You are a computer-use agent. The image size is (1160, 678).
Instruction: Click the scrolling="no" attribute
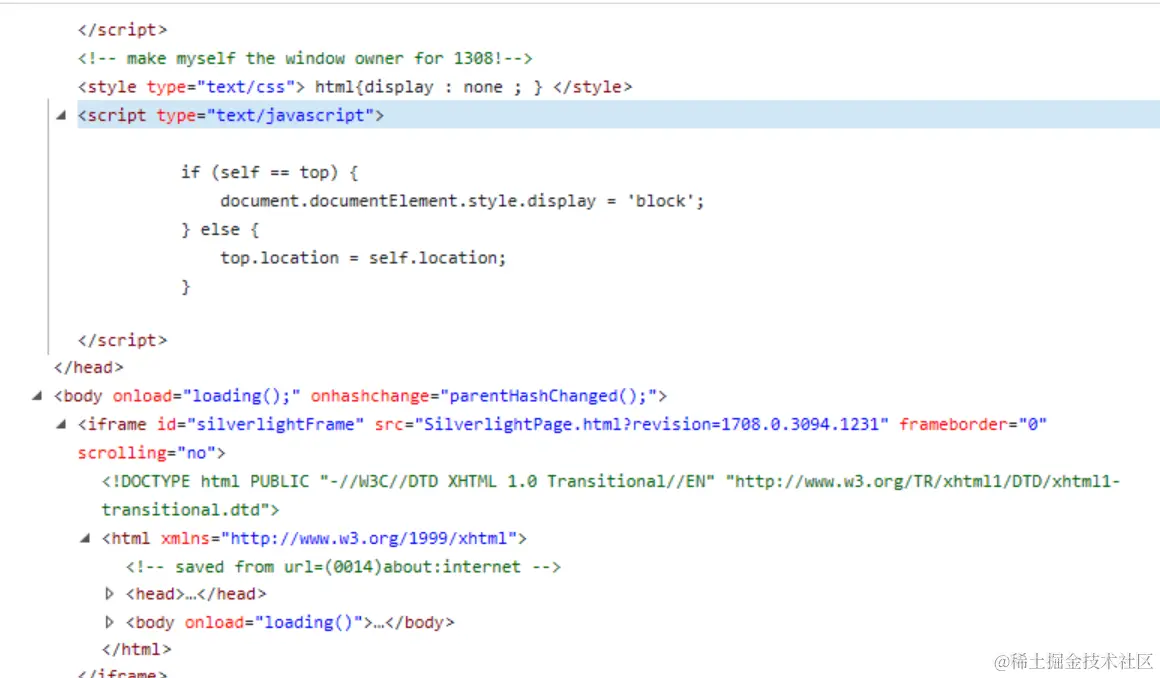(146, 452)
